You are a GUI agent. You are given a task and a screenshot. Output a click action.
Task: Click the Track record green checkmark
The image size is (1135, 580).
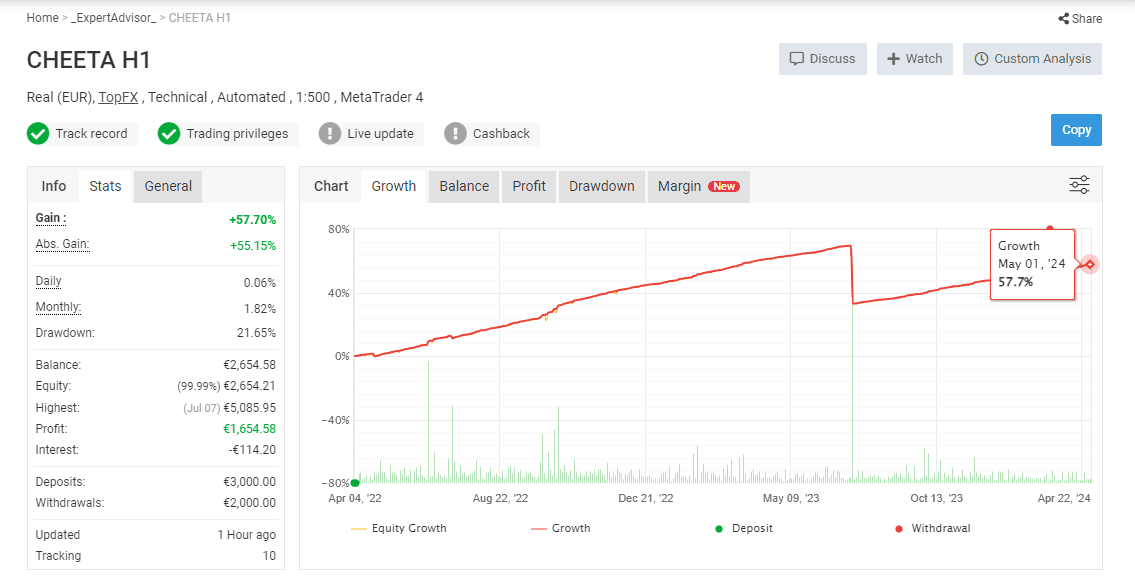38,134
